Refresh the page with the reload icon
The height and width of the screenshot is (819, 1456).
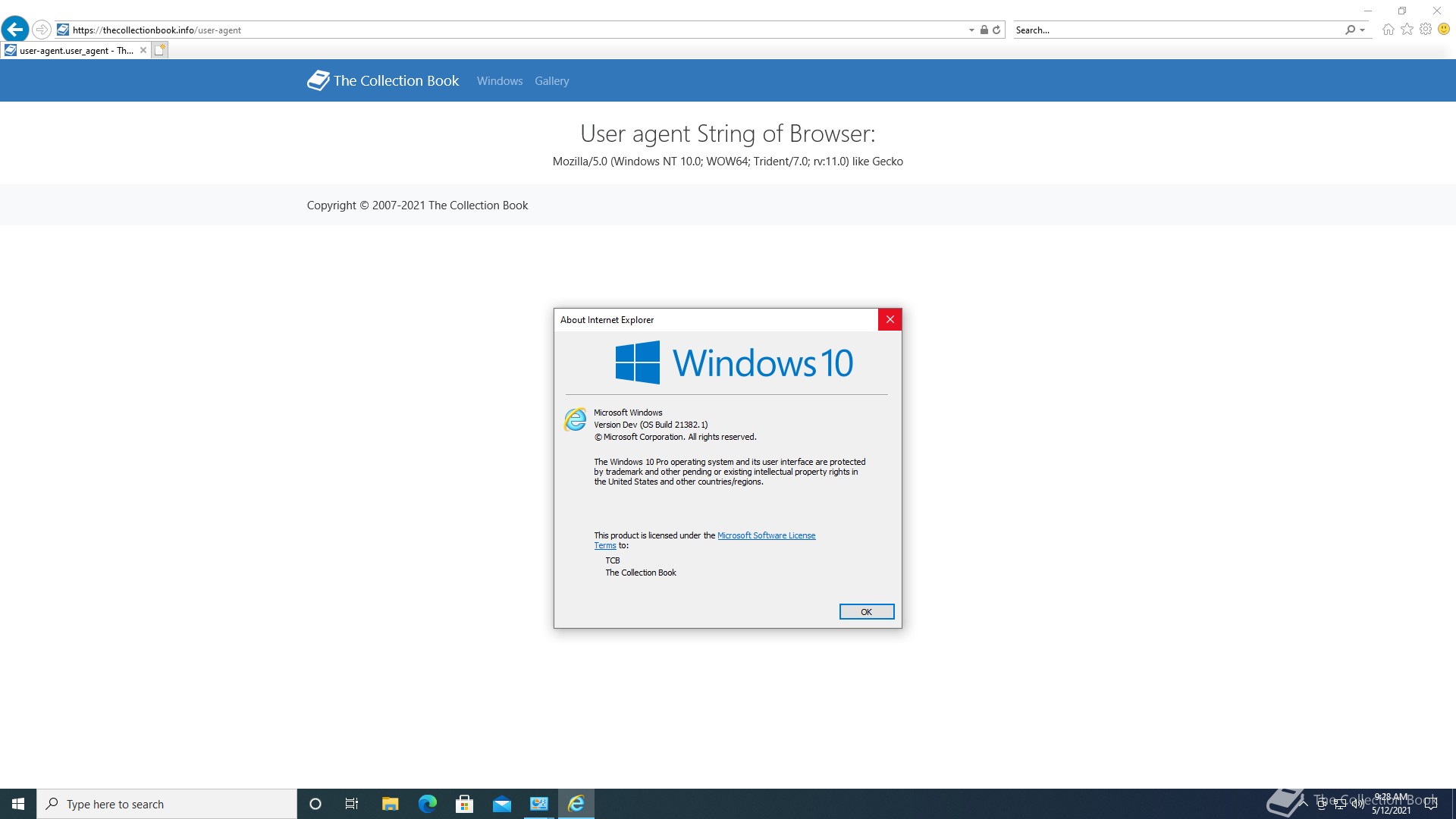(996, 30)
